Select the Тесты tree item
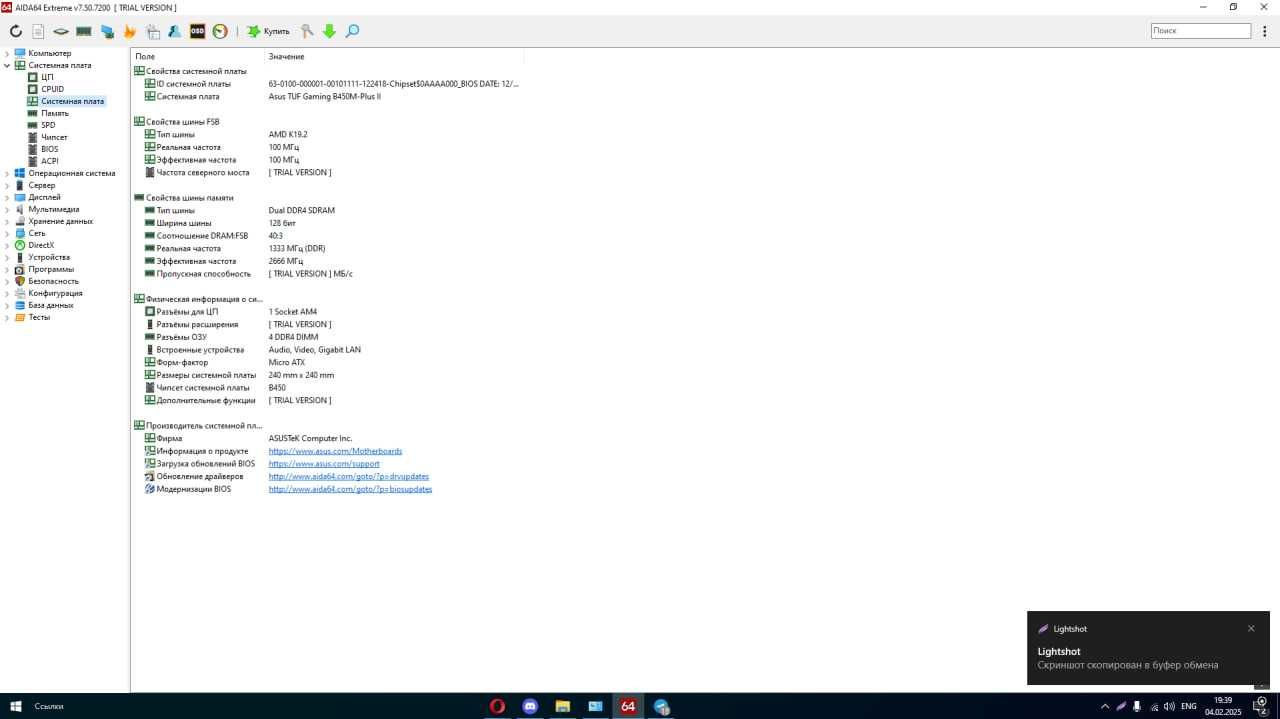Image resolution: width=1280 pixels, height=719 pixels. click(x=39, y=317)
